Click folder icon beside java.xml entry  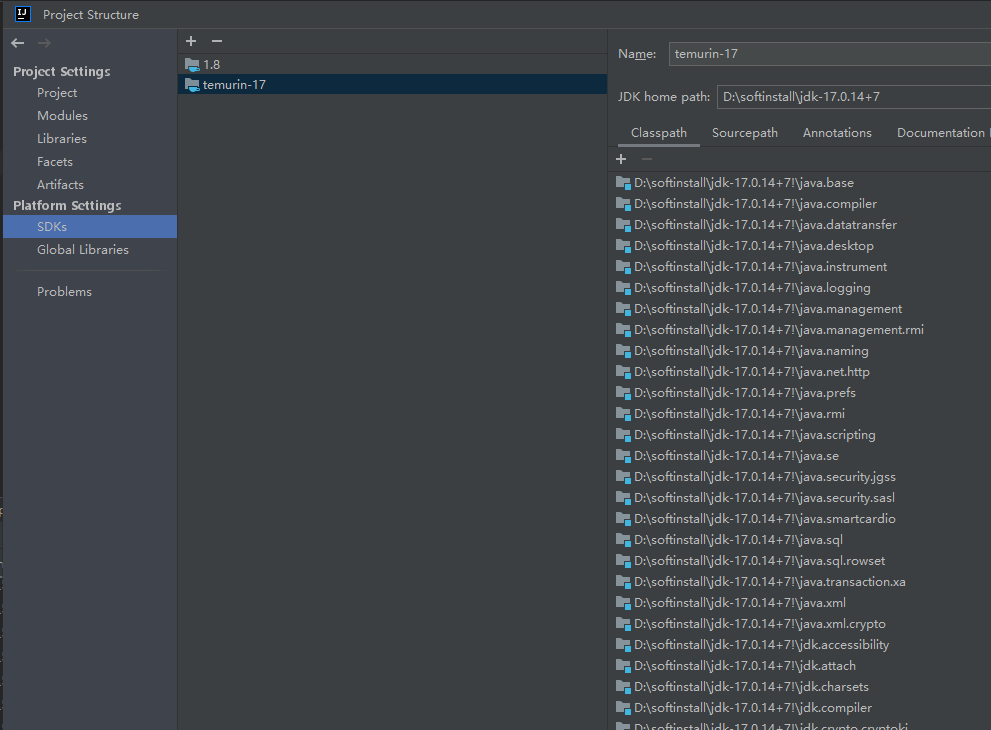click(x=623, y=602)
